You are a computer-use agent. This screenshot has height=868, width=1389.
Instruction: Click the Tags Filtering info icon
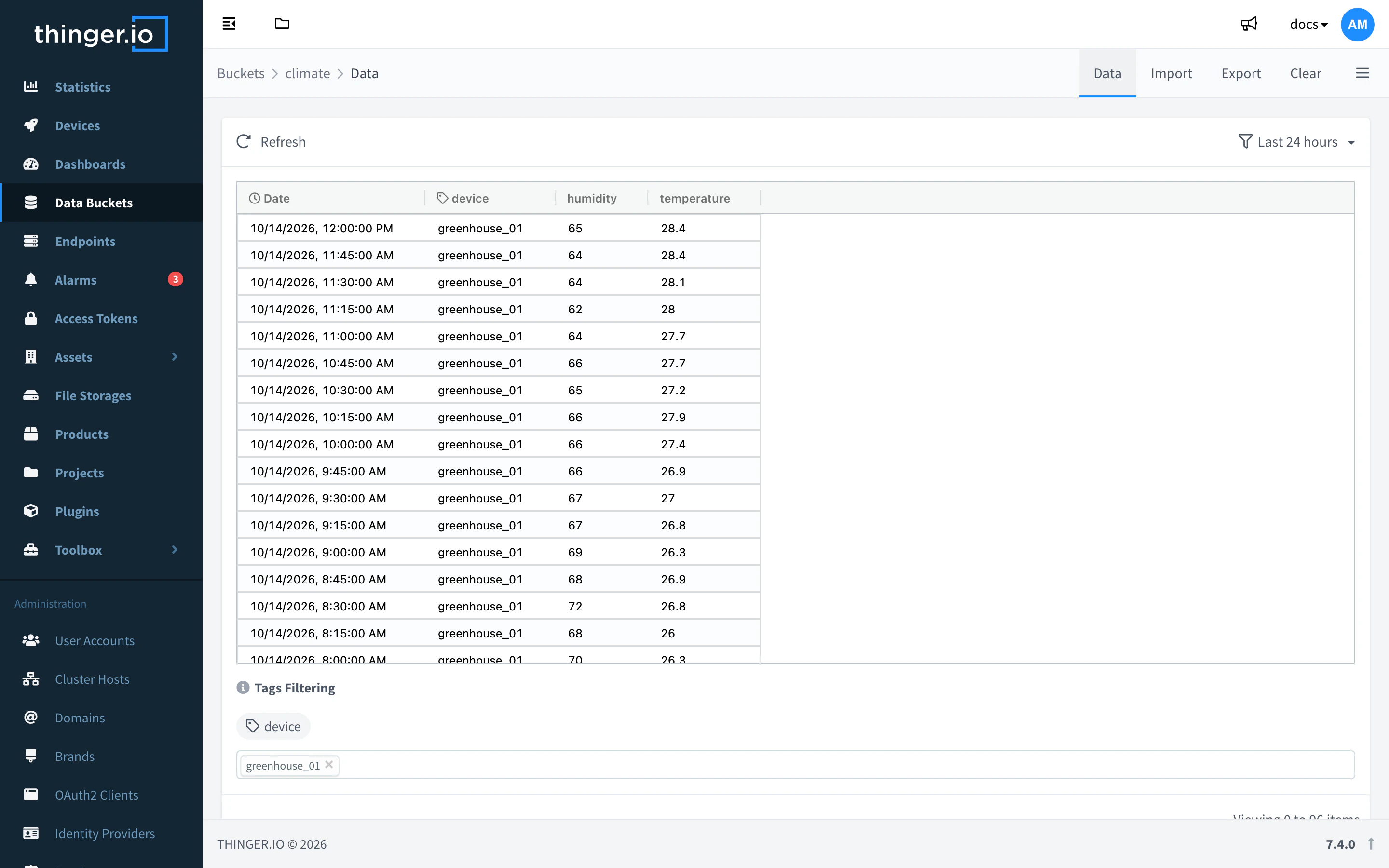pyautogui.click(x=243, y=687)
